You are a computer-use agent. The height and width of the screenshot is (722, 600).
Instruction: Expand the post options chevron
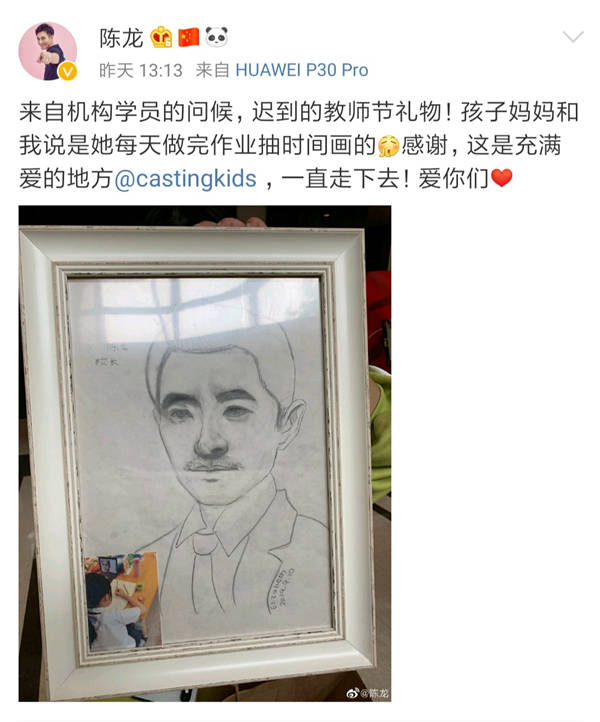(573, 37)
